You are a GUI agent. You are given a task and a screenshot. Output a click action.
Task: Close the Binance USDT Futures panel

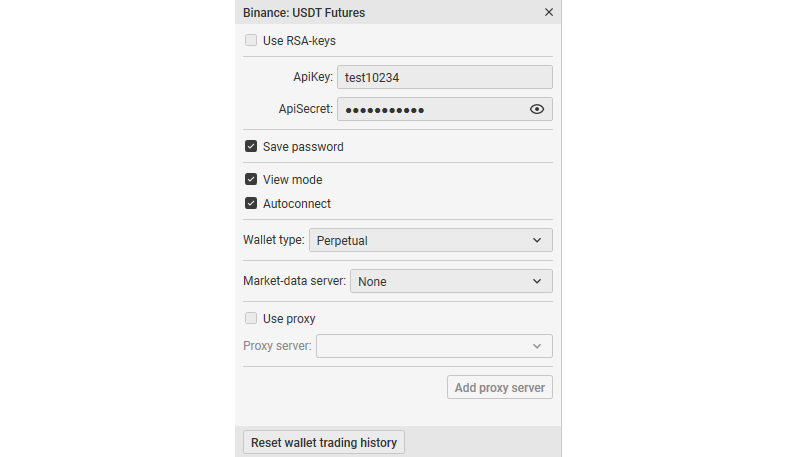pos(548,13)
